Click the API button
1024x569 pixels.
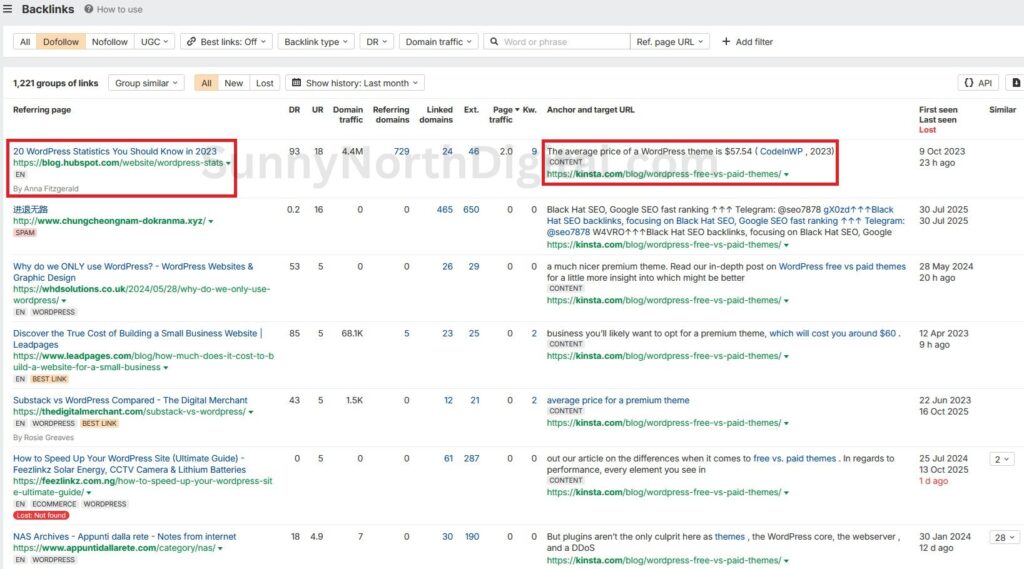(978, 83)
